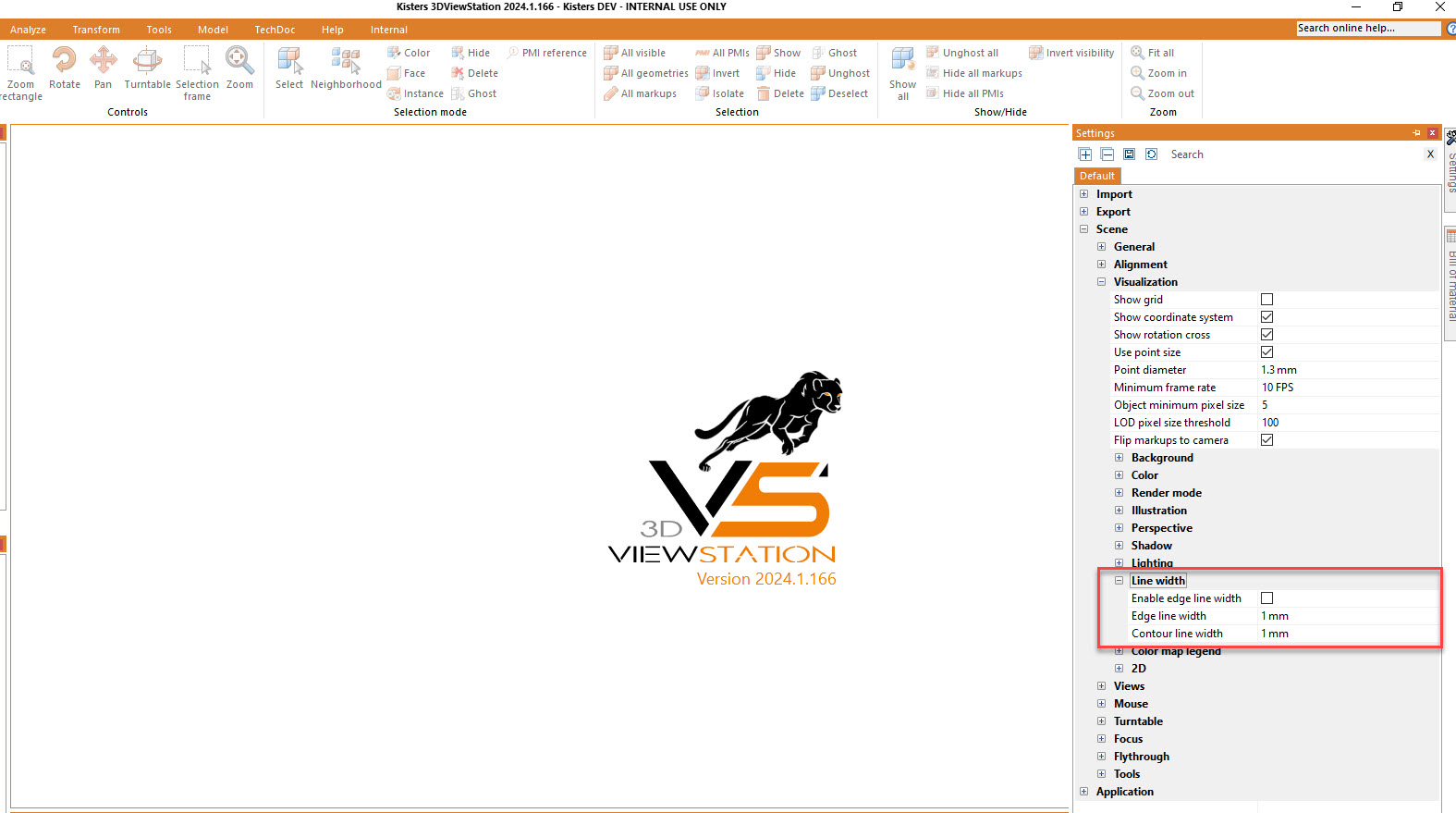Open the TechDoc ribbon tab
The width and height of the screenshot is (1456, 813).
[275, 30]
